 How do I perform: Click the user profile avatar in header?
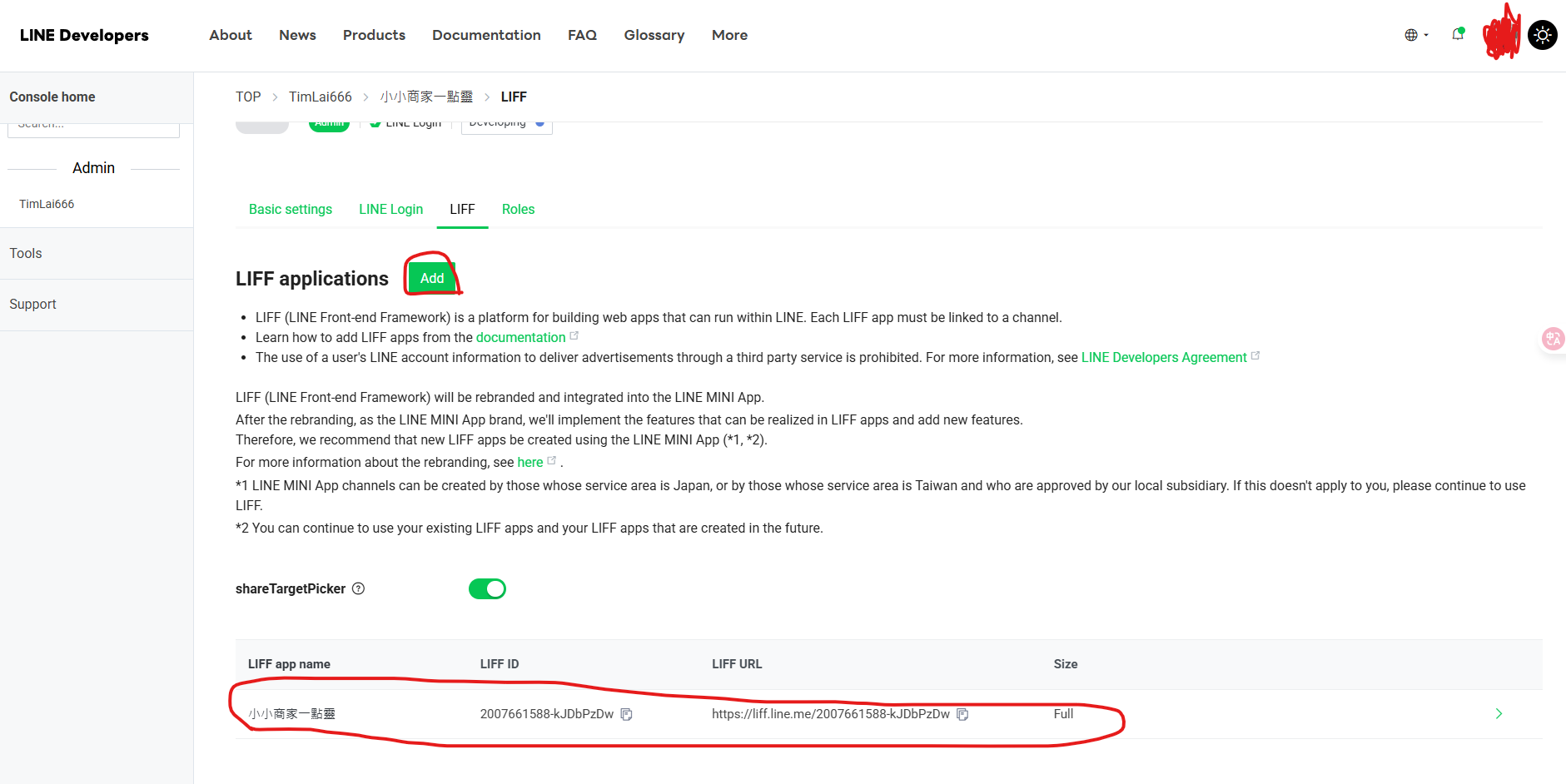[1502, 35]
